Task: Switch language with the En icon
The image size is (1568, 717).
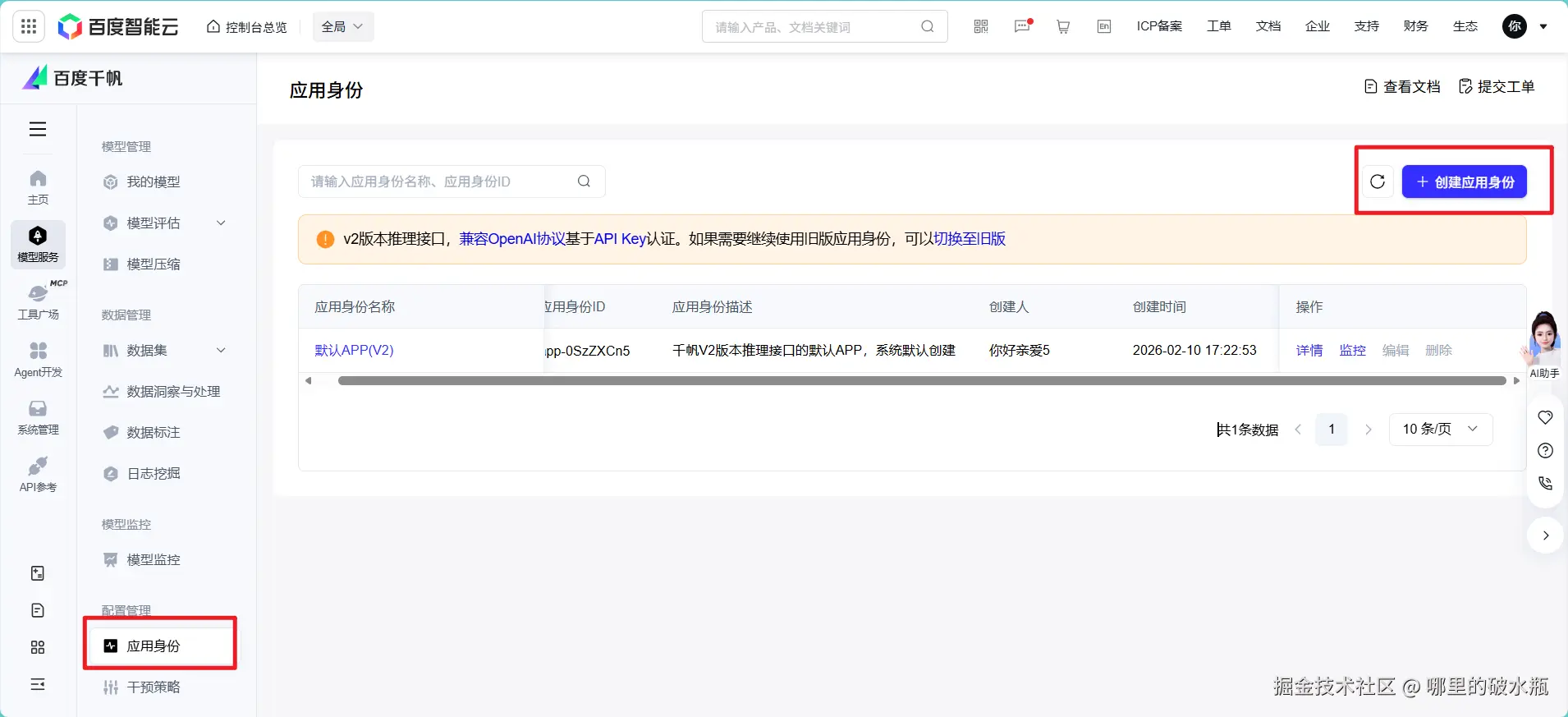Action: point(1104,26)
